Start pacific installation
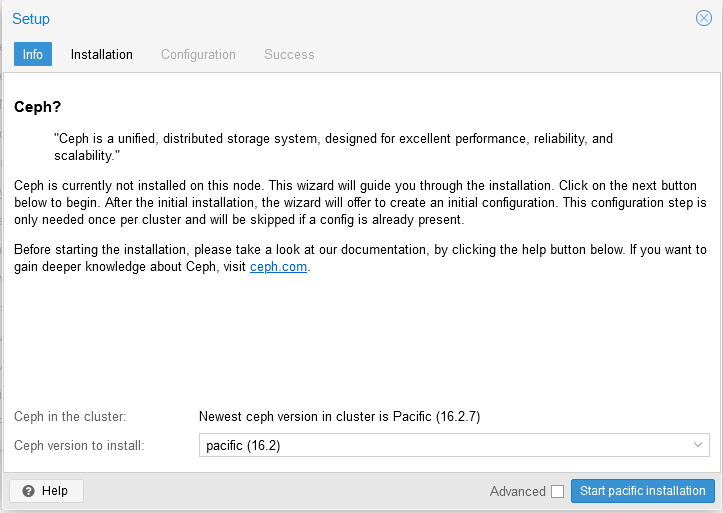The image size is (723, 513). point(643,491)
